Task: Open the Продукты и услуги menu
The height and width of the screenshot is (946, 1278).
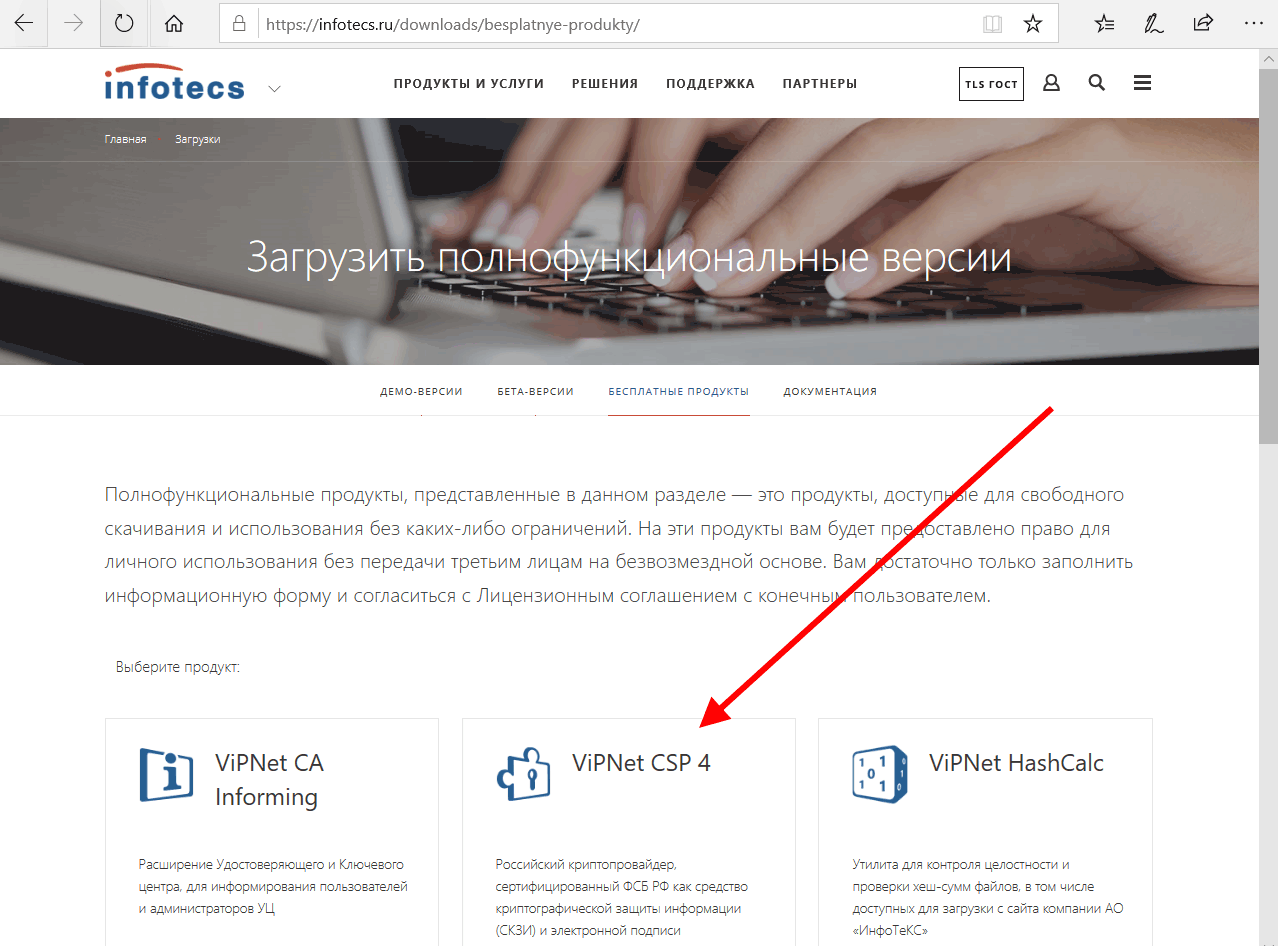Action: point(469,84)
